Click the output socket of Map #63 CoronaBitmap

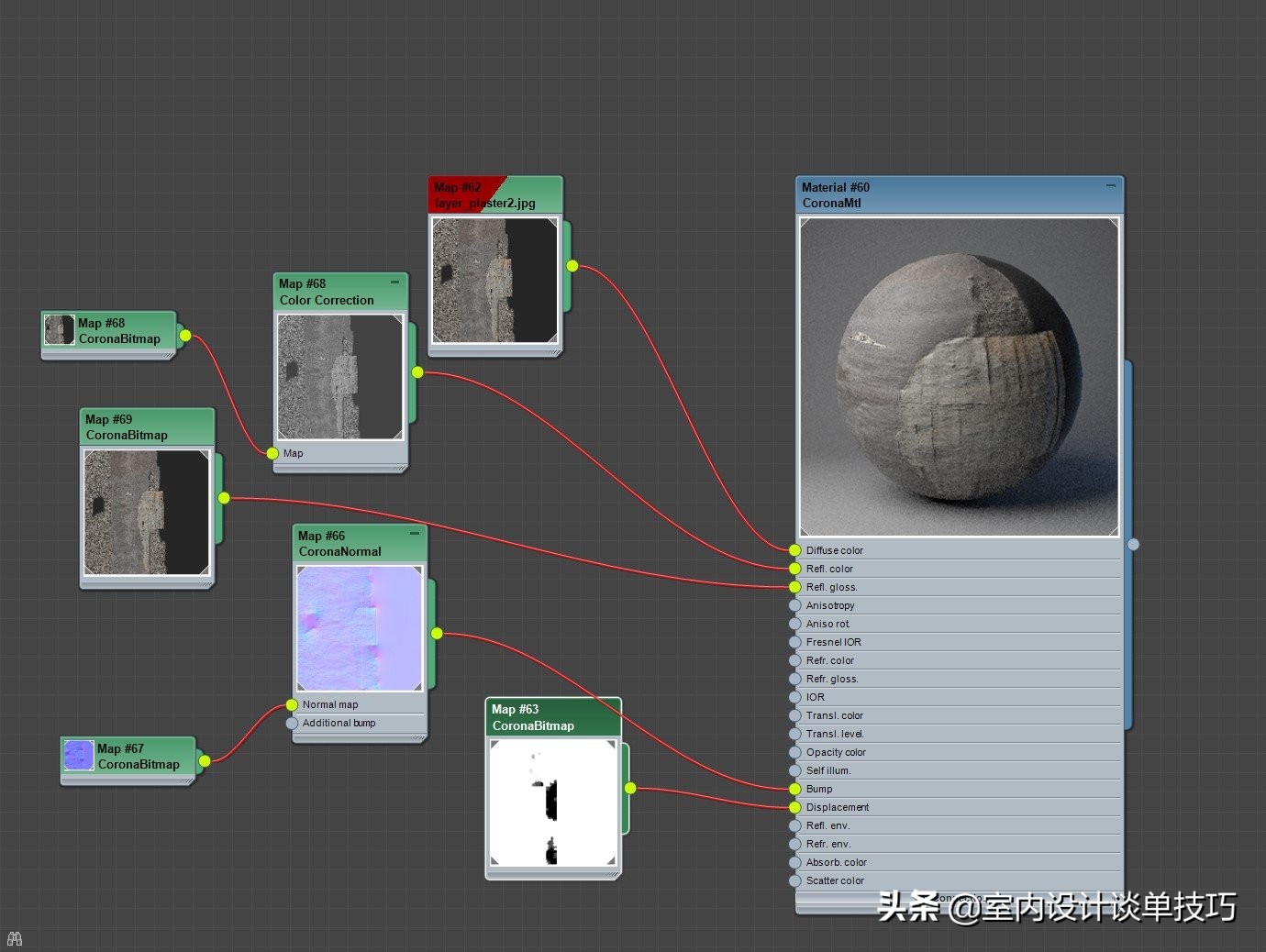(630, 788)
